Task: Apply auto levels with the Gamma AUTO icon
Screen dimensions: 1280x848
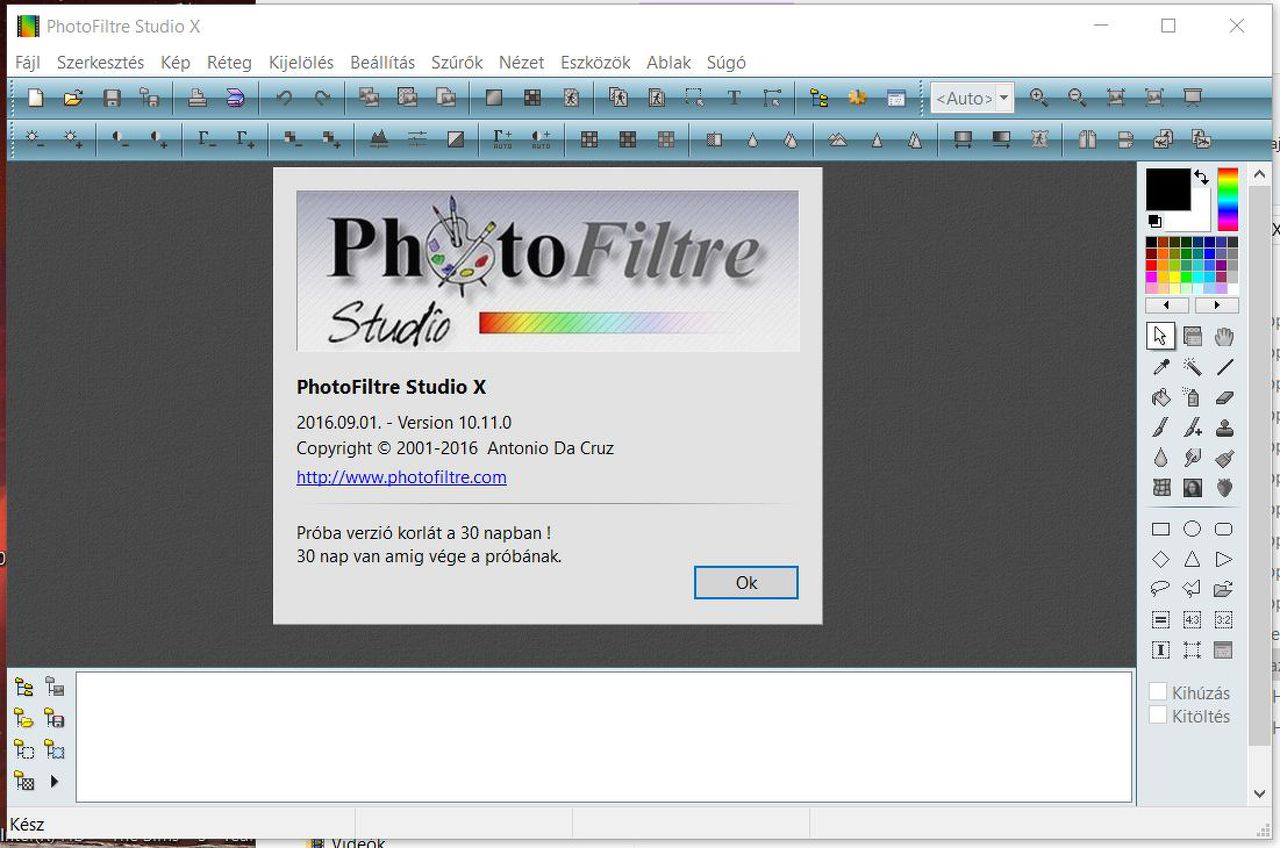Action: (x=503, y=140)
